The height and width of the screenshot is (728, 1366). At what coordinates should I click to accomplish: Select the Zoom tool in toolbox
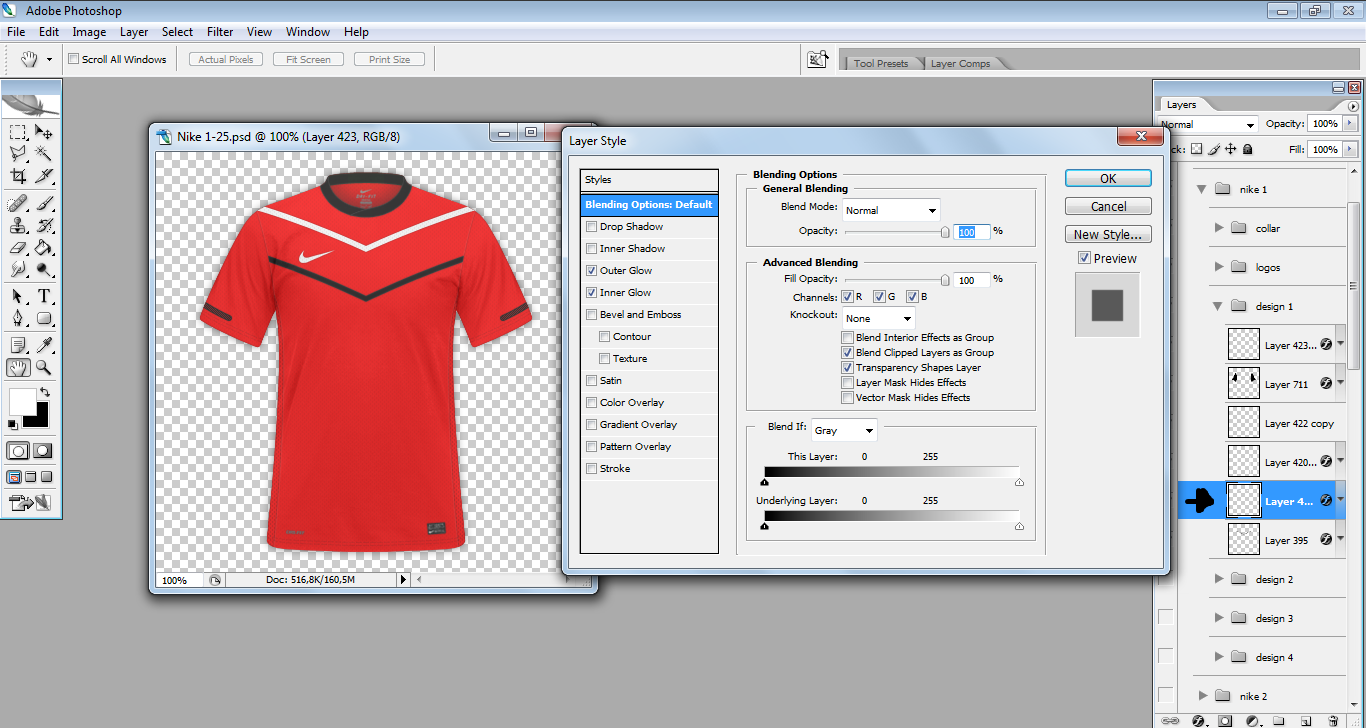pos(44,367)
